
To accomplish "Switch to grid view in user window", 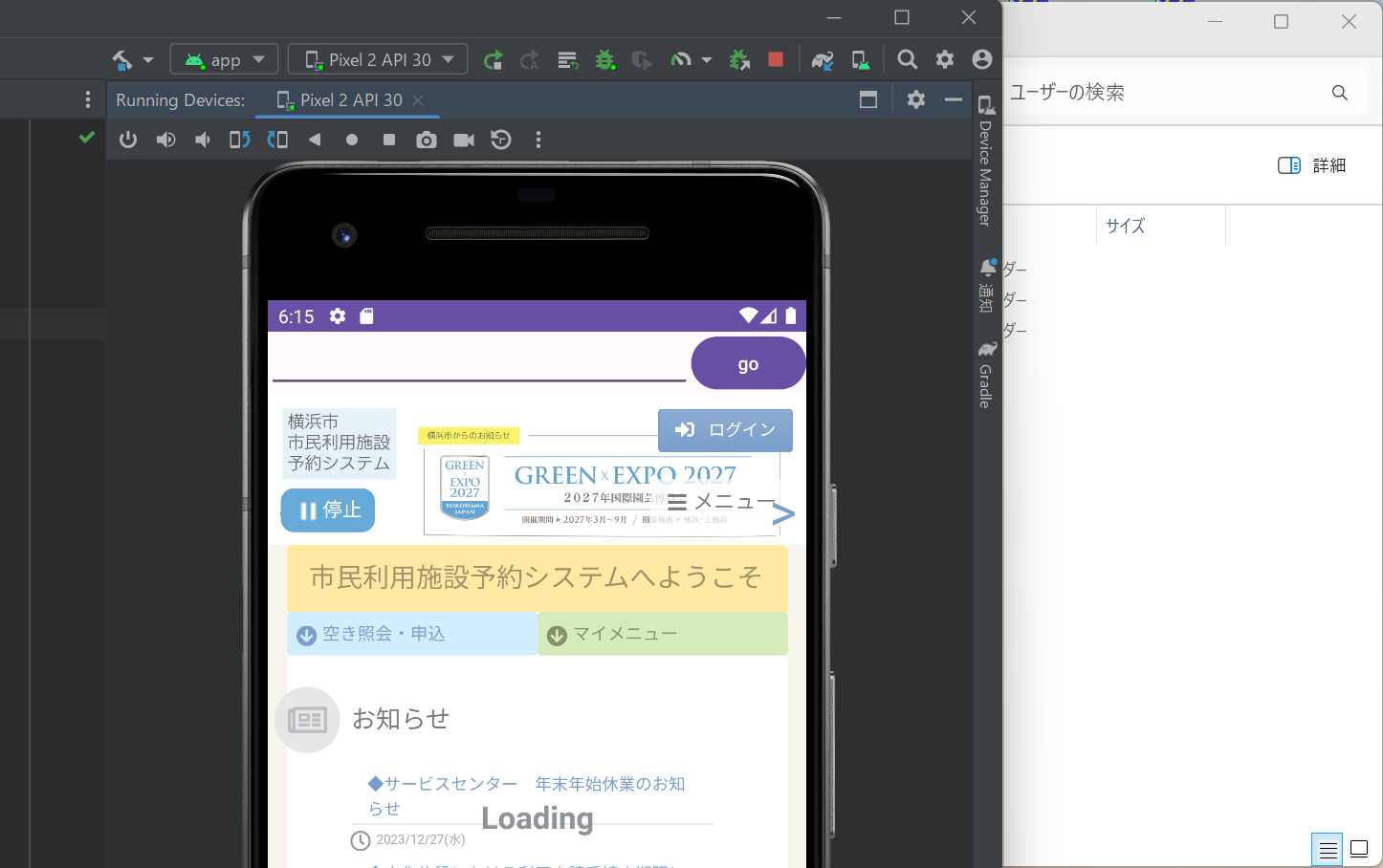I will 1359,849.
